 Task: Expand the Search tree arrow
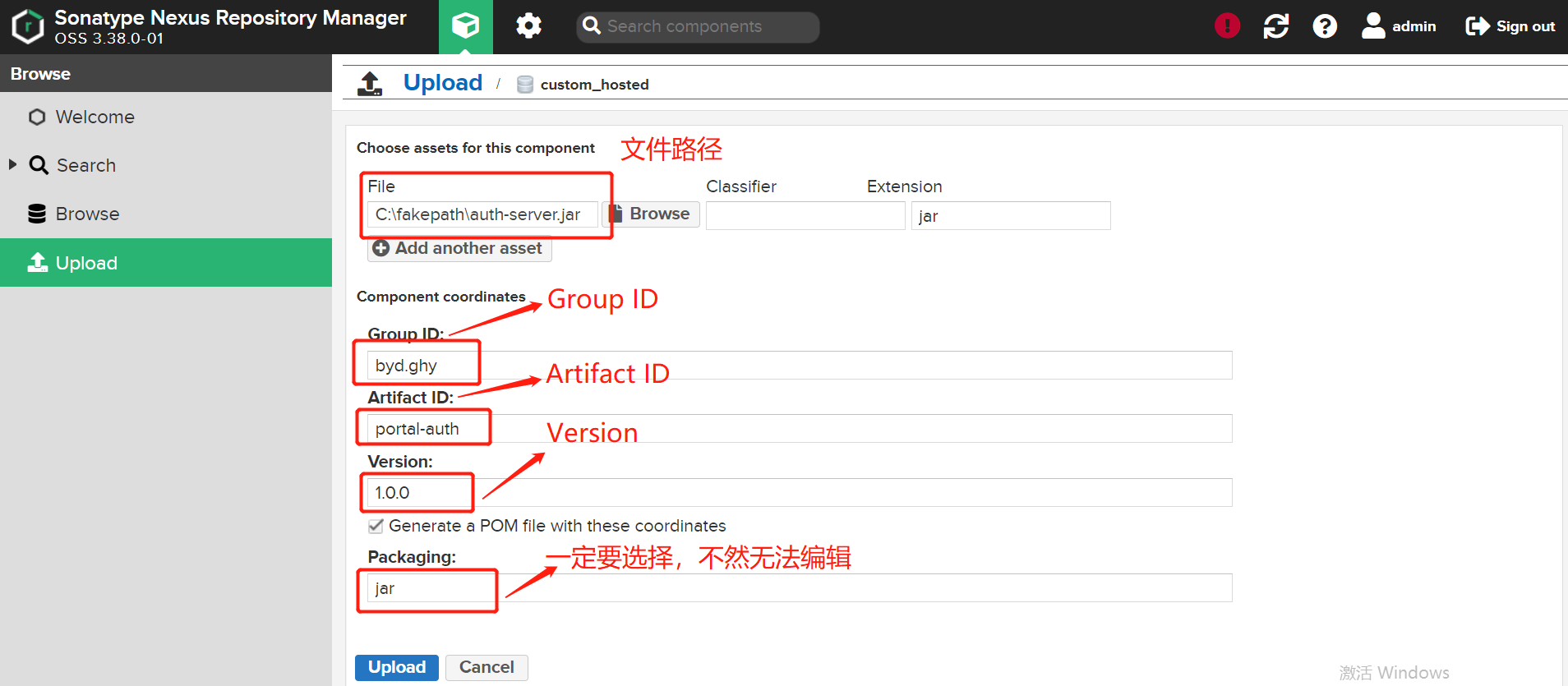pos(12,164)
